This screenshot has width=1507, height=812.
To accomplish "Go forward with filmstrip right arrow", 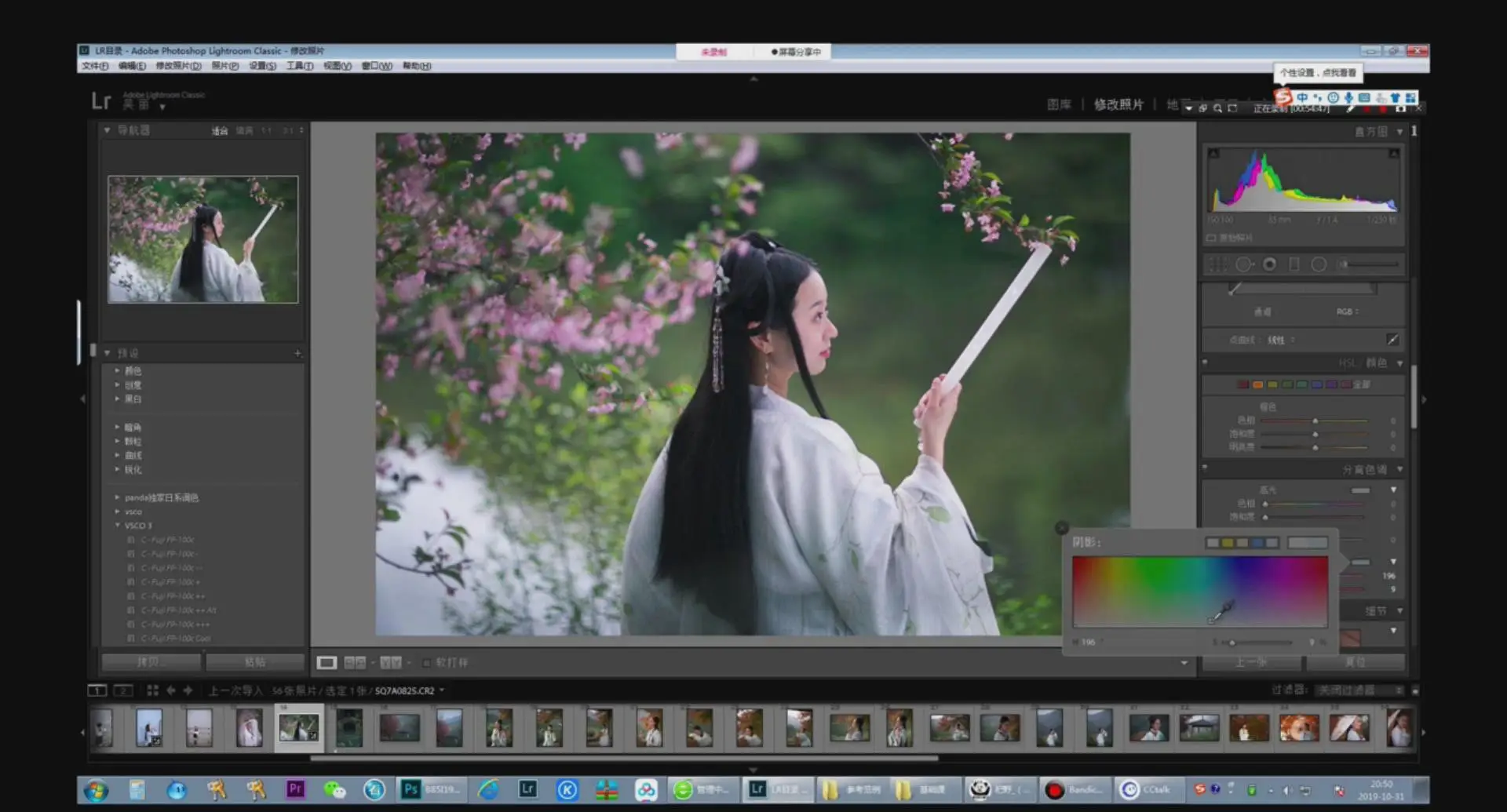I will (188, 690).
